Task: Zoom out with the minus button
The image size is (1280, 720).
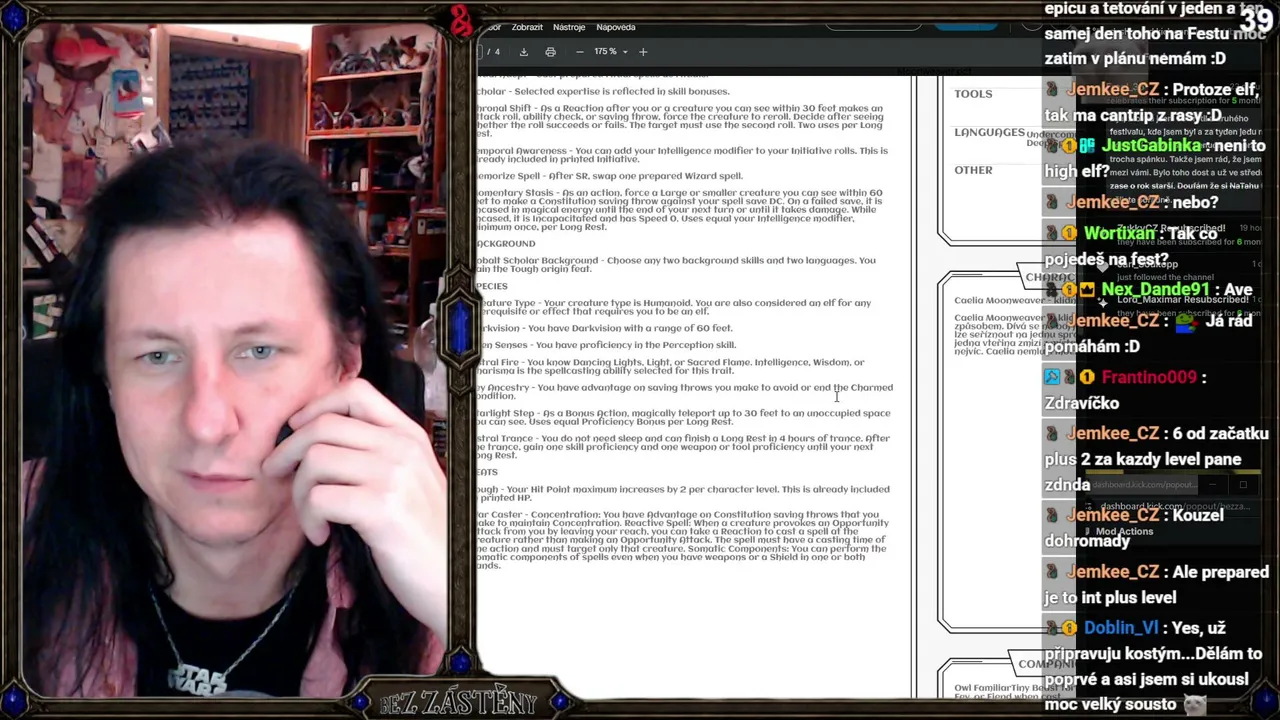Action: coord(579,52)
